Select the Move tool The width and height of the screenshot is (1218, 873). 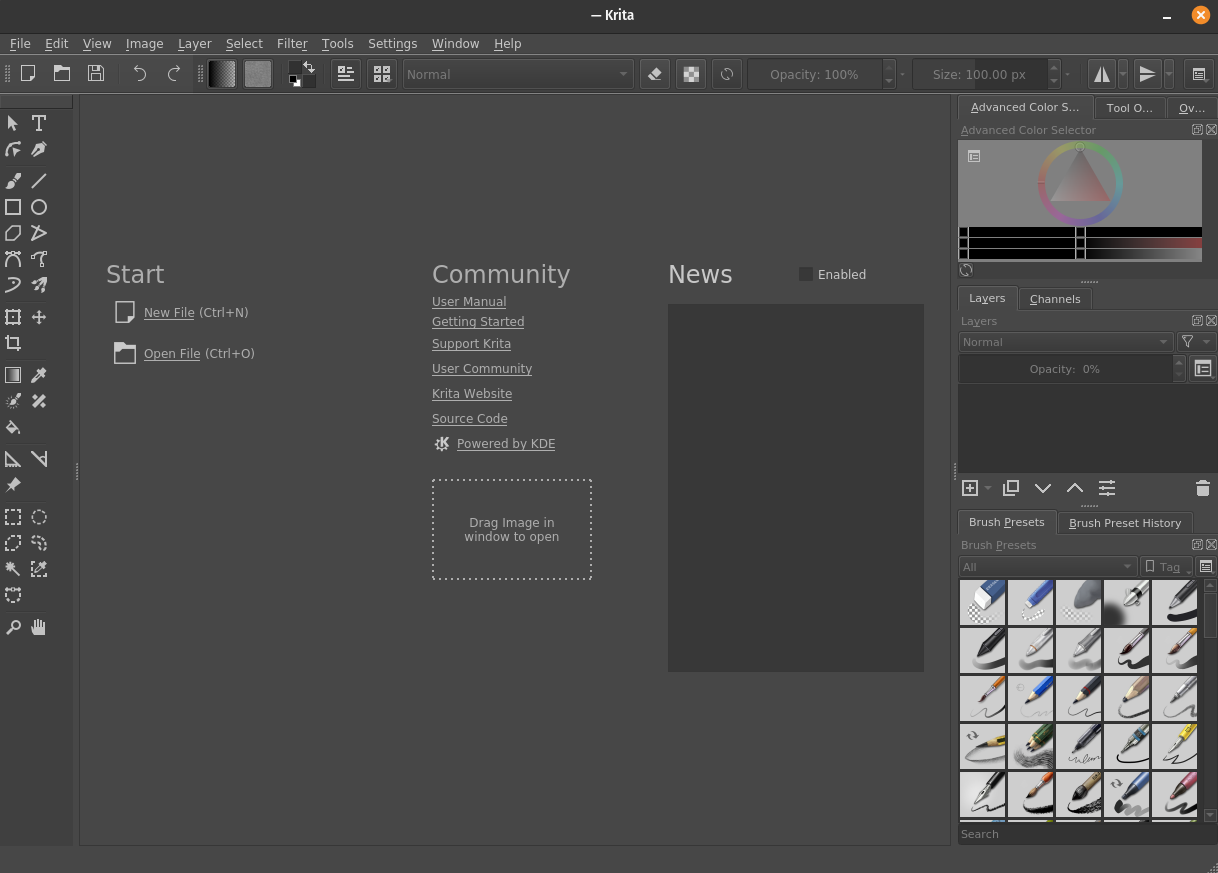pos(39,317)
